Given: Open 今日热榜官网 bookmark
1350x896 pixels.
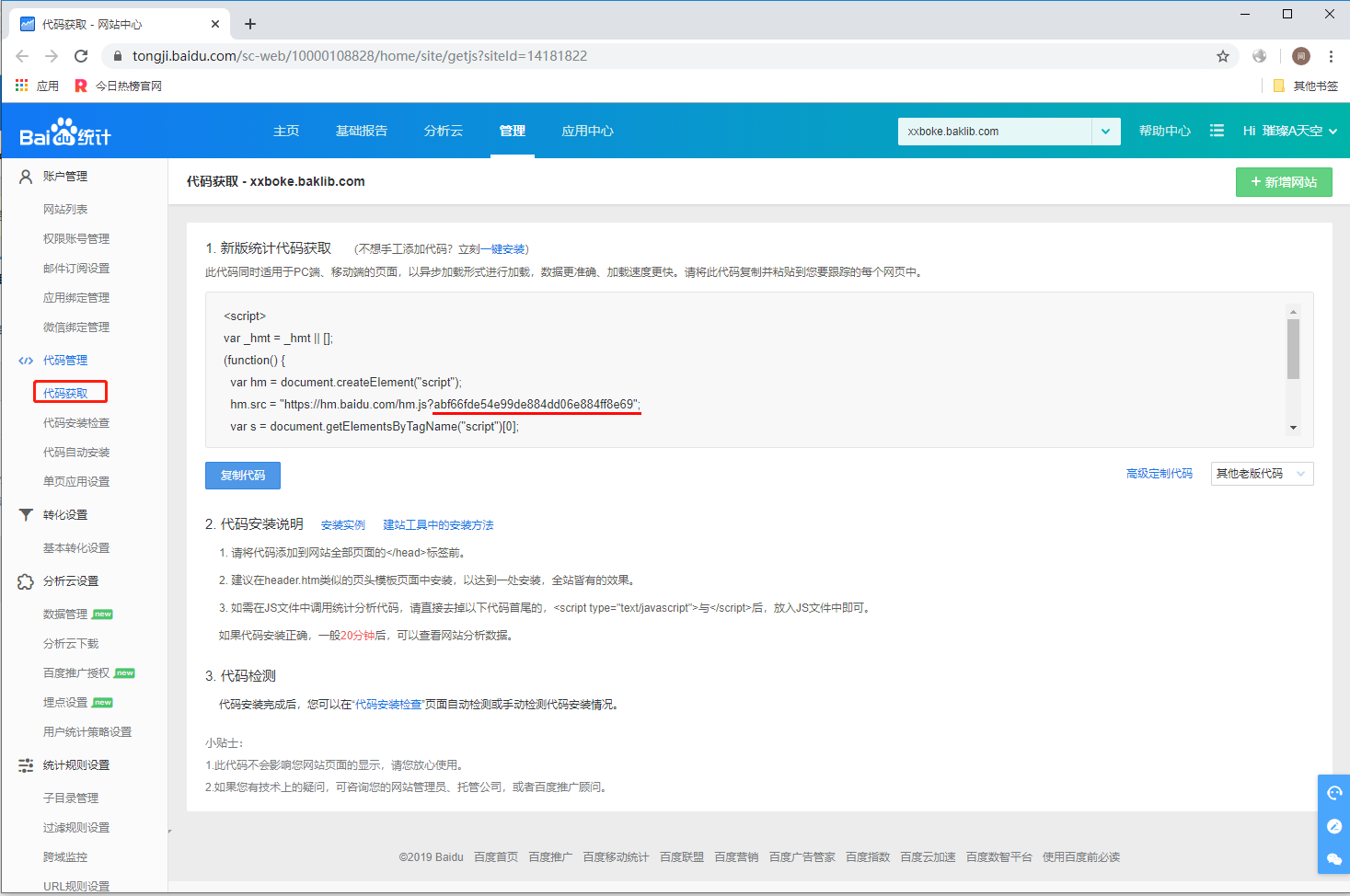Looking at the screenshot, I should coord(118,86).
